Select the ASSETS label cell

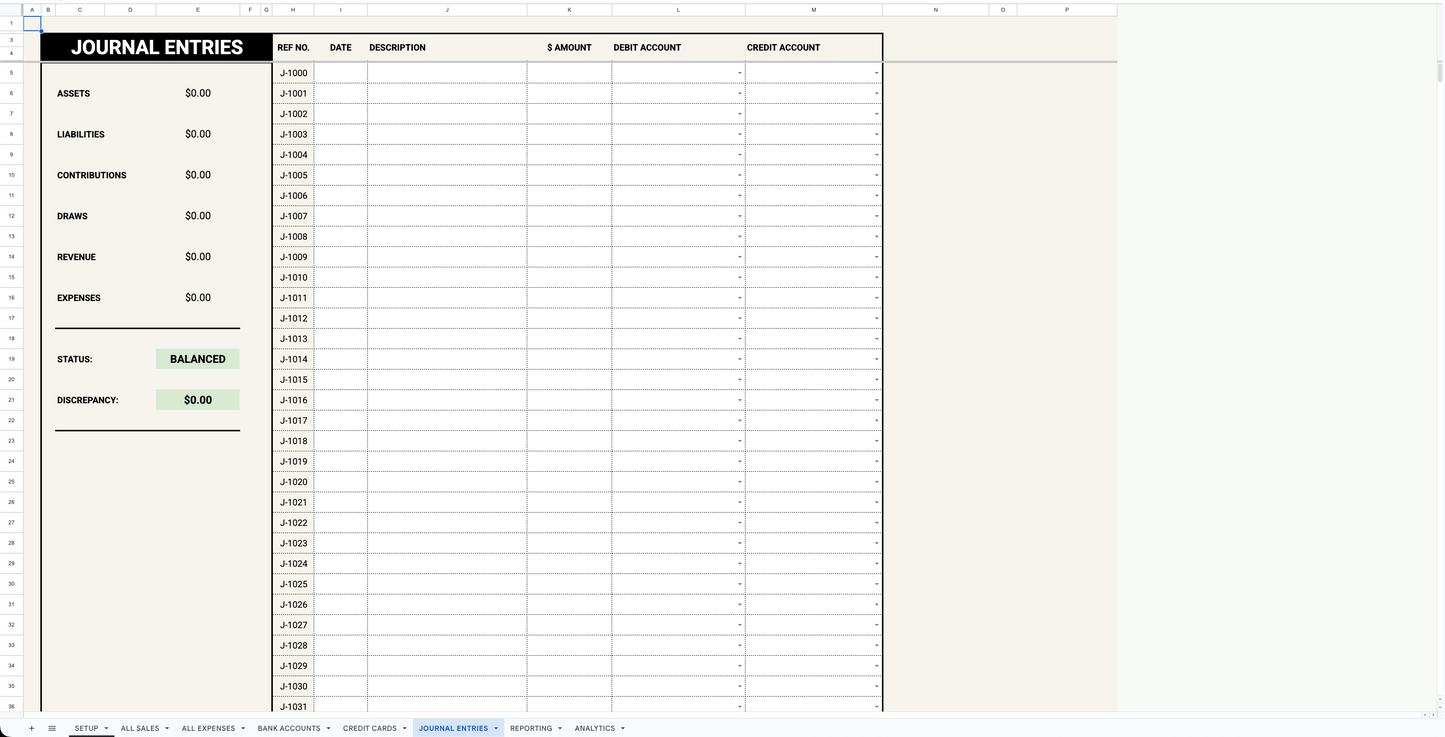pyautogui.click(x=73, y=93)
